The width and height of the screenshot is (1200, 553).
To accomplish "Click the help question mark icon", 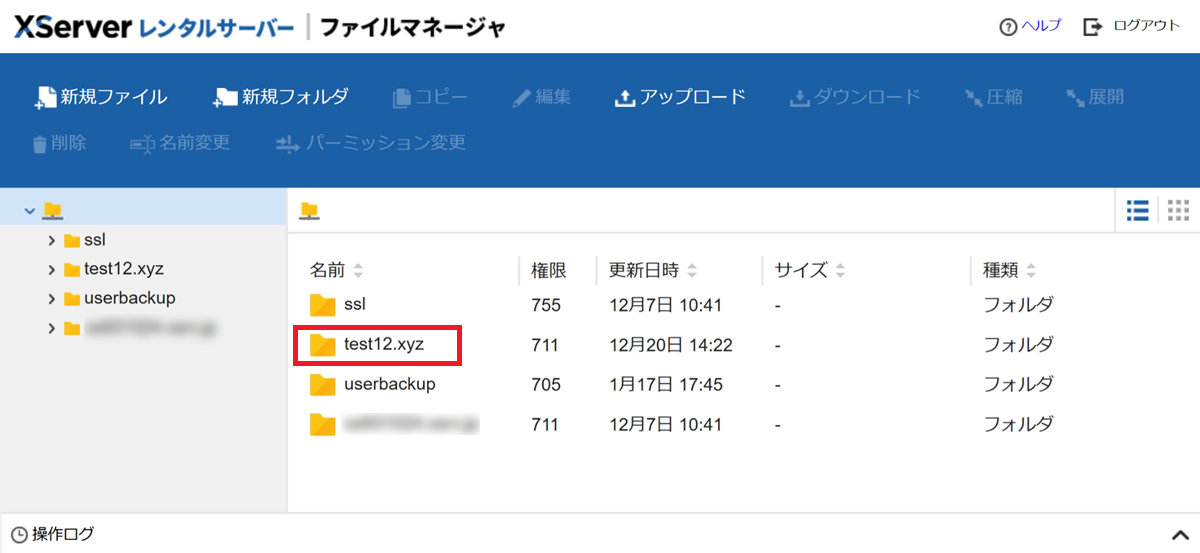I will point(1008,27).
